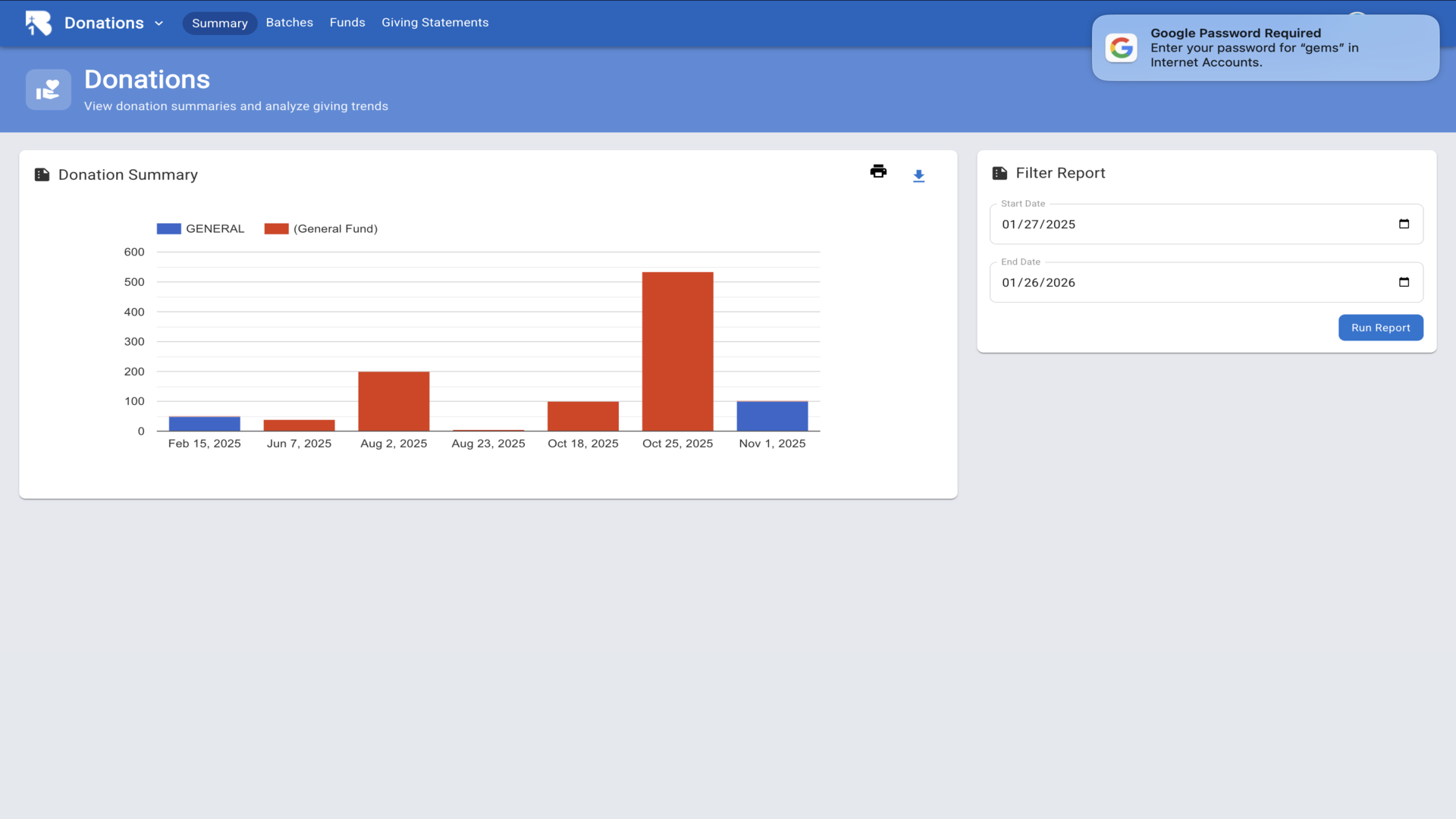
Task: Click the donations hand-heart header icon
Action: click(49, 89)
